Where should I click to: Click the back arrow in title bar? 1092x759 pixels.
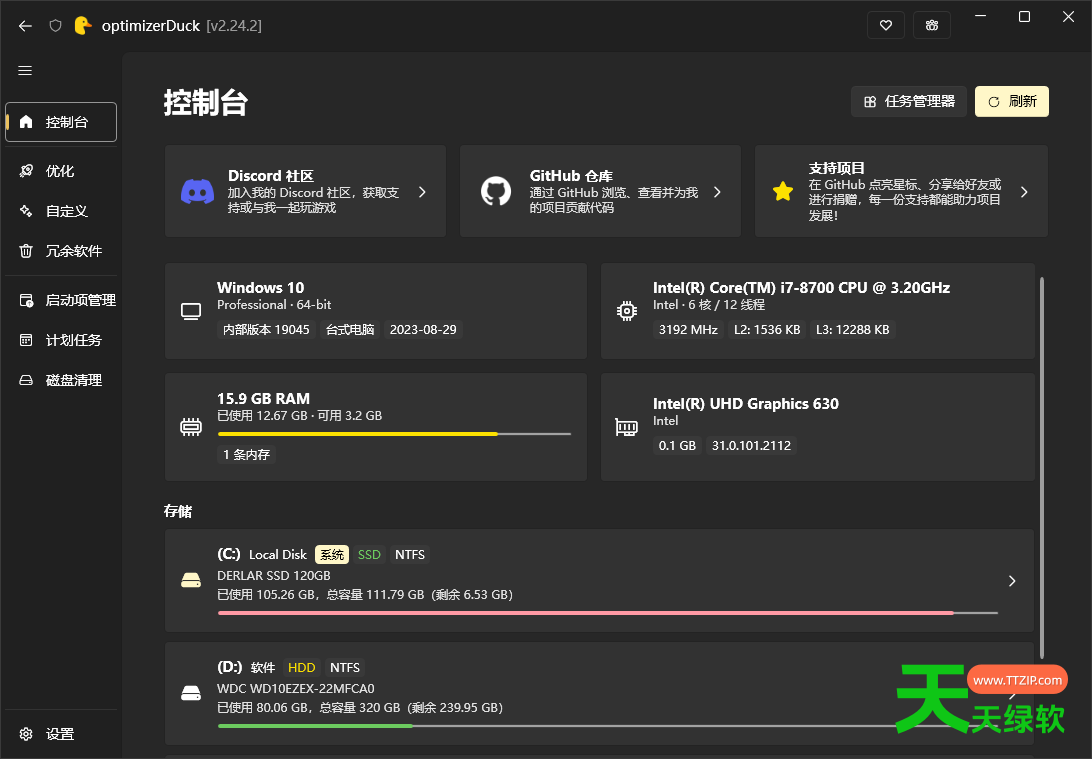pos(25,26)
